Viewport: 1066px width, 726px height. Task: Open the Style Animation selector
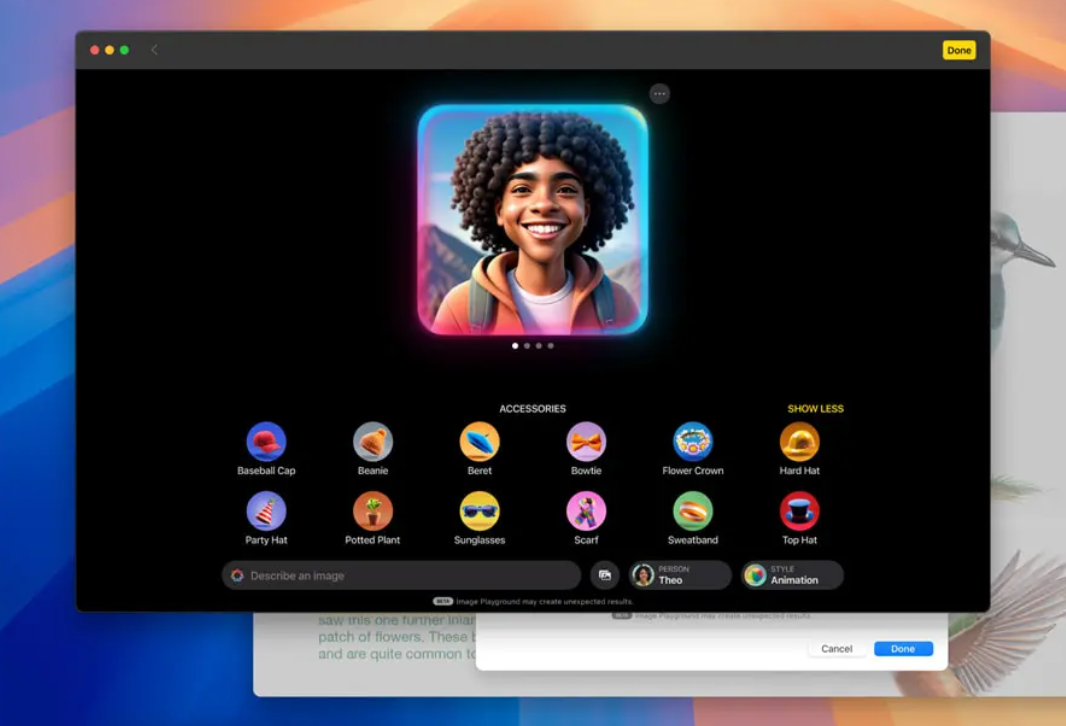[x=792, y=575]
